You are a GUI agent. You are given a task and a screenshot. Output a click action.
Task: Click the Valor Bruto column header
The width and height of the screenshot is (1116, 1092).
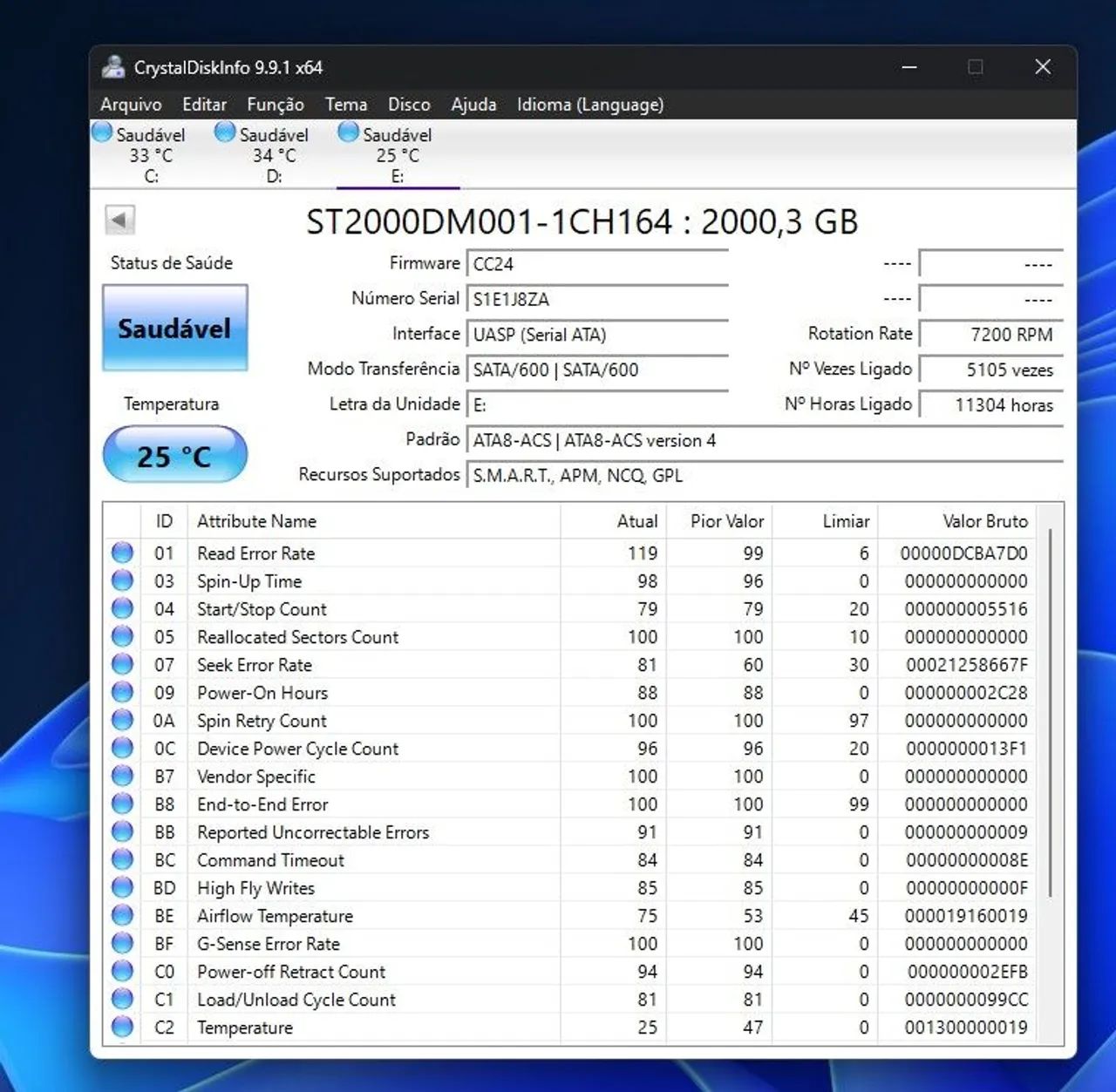click(957, 521)
